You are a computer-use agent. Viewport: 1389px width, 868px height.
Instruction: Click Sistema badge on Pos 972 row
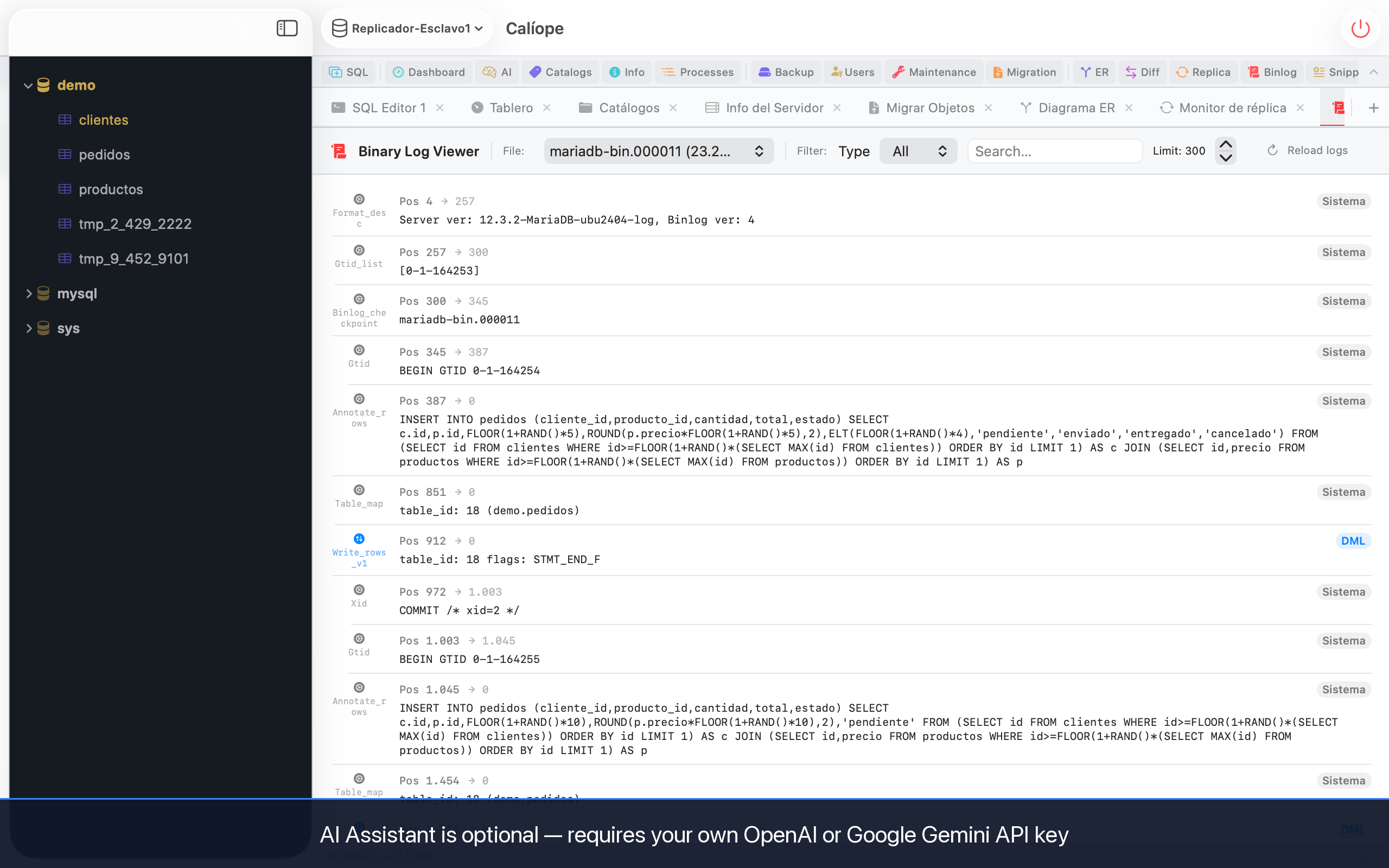click(x=1343, y=592)
